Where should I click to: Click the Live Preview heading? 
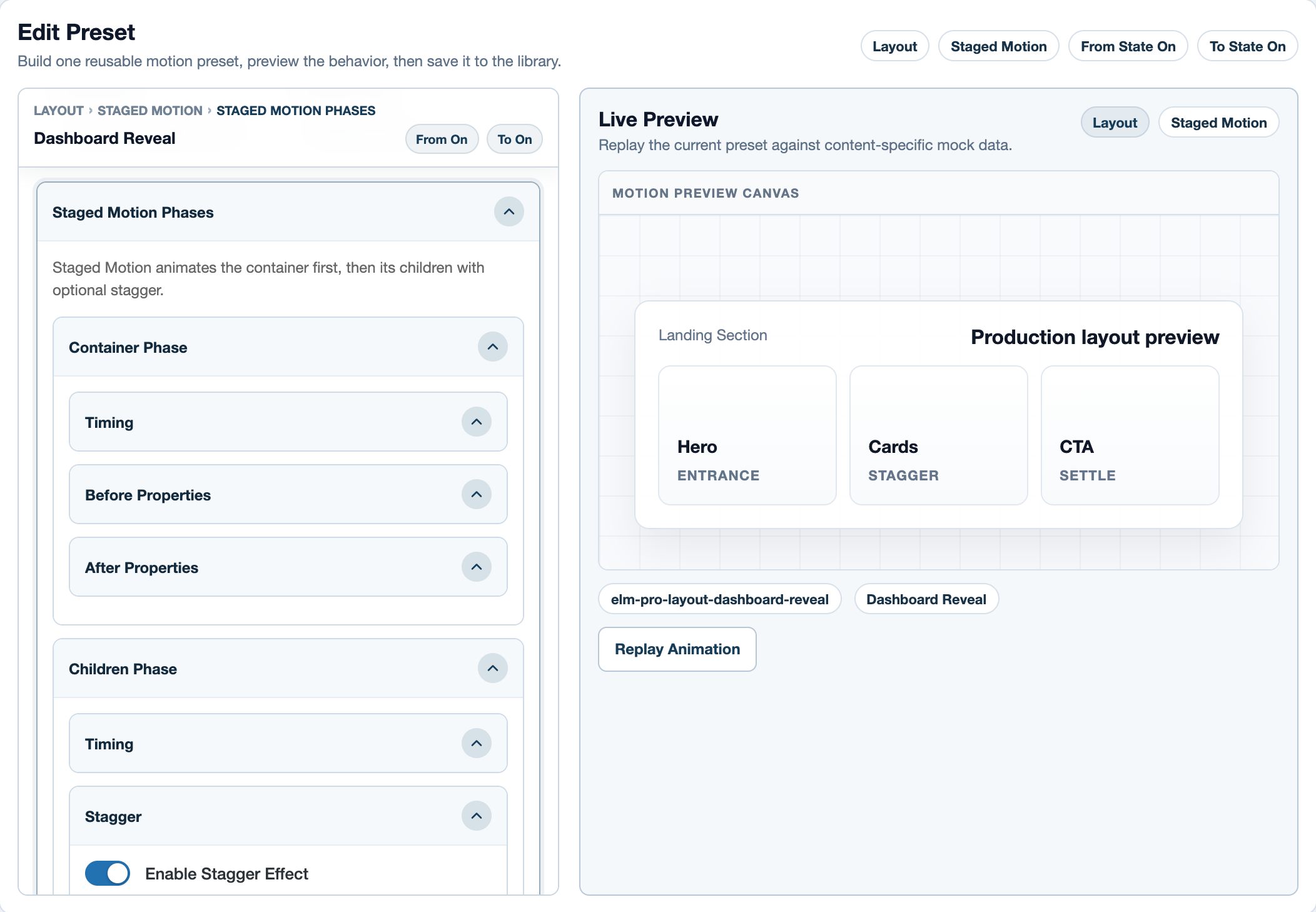[658, 119]
